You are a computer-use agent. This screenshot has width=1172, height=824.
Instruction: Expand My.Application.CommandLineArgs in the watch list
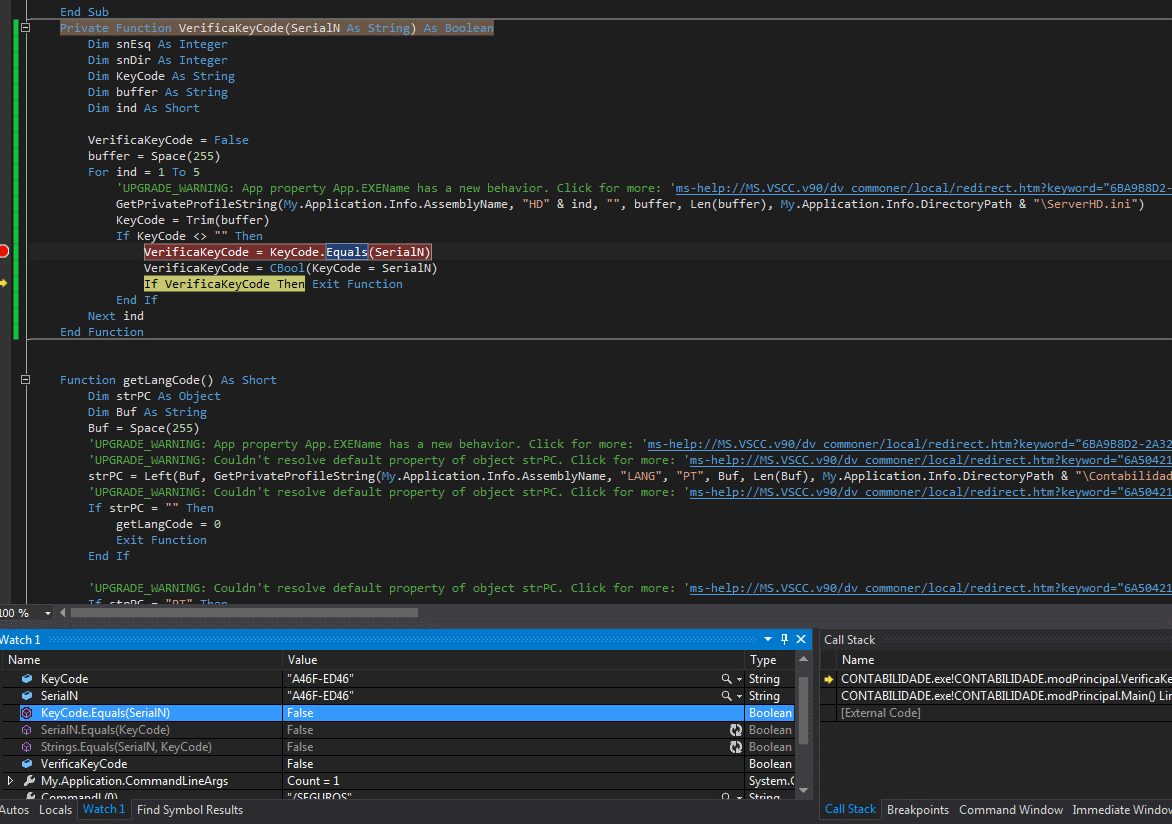[x=11, y=781]
